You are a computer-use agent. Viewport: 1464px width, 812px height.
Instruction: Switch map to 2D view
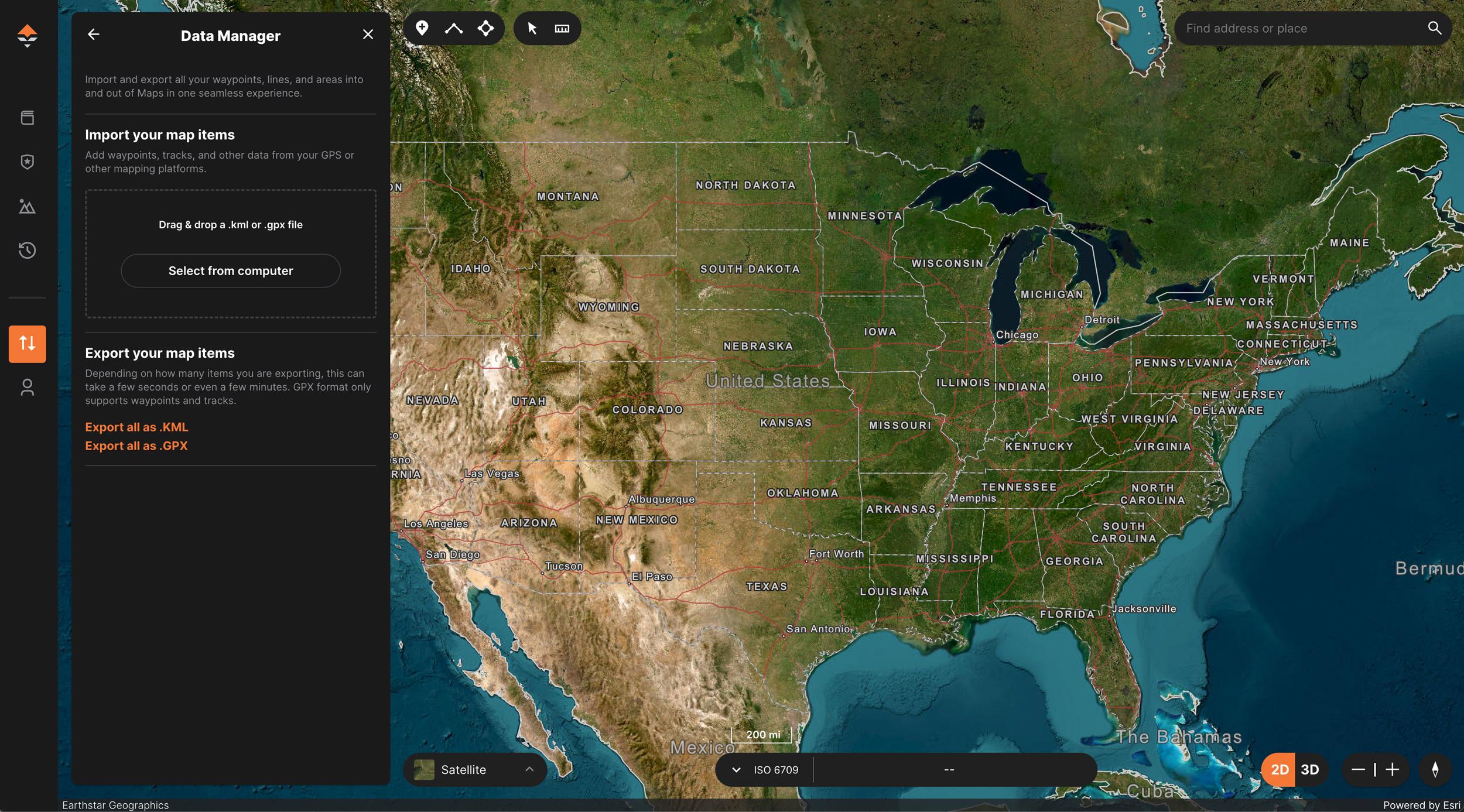tap(1279, 769)
